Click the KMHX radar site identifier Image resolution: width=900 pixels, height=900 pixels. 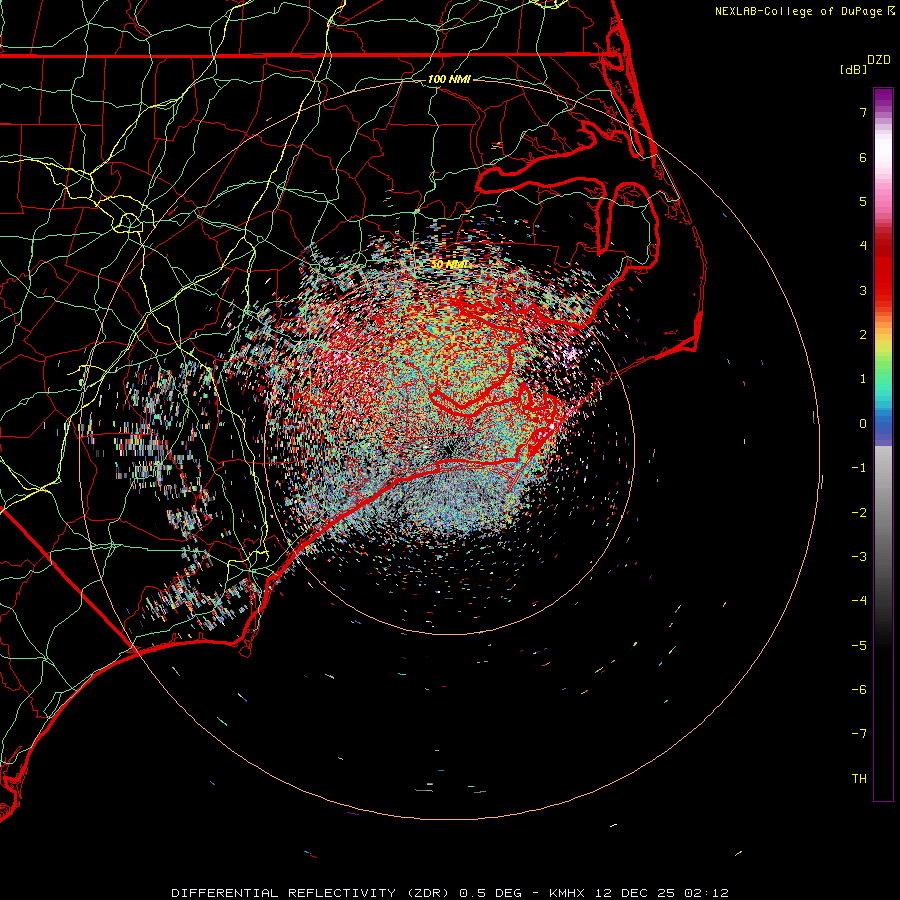click(x=567, y=893)
